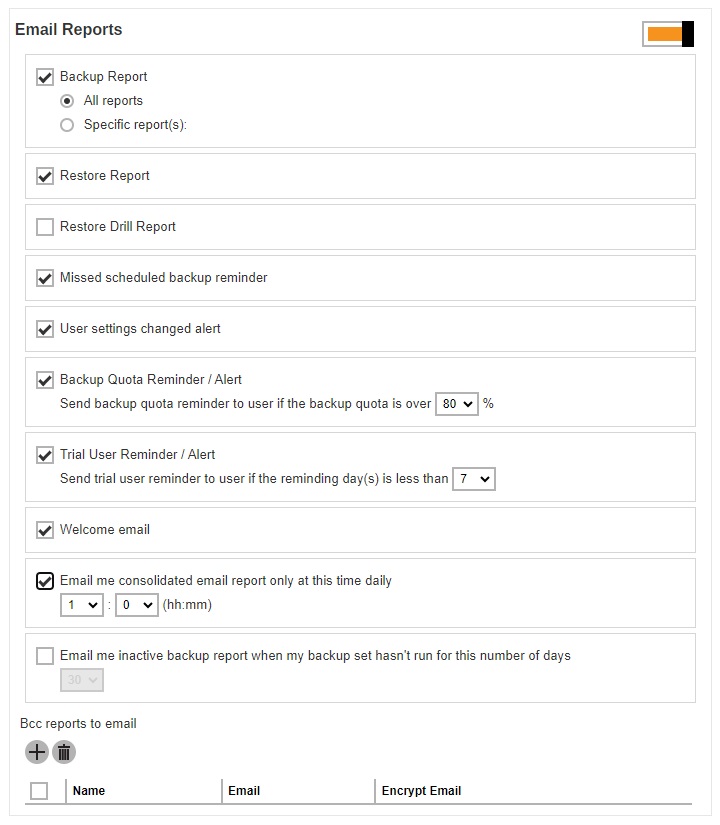
Task: Open the trial reminding days dropdown
Action: [x=473, y=479]
